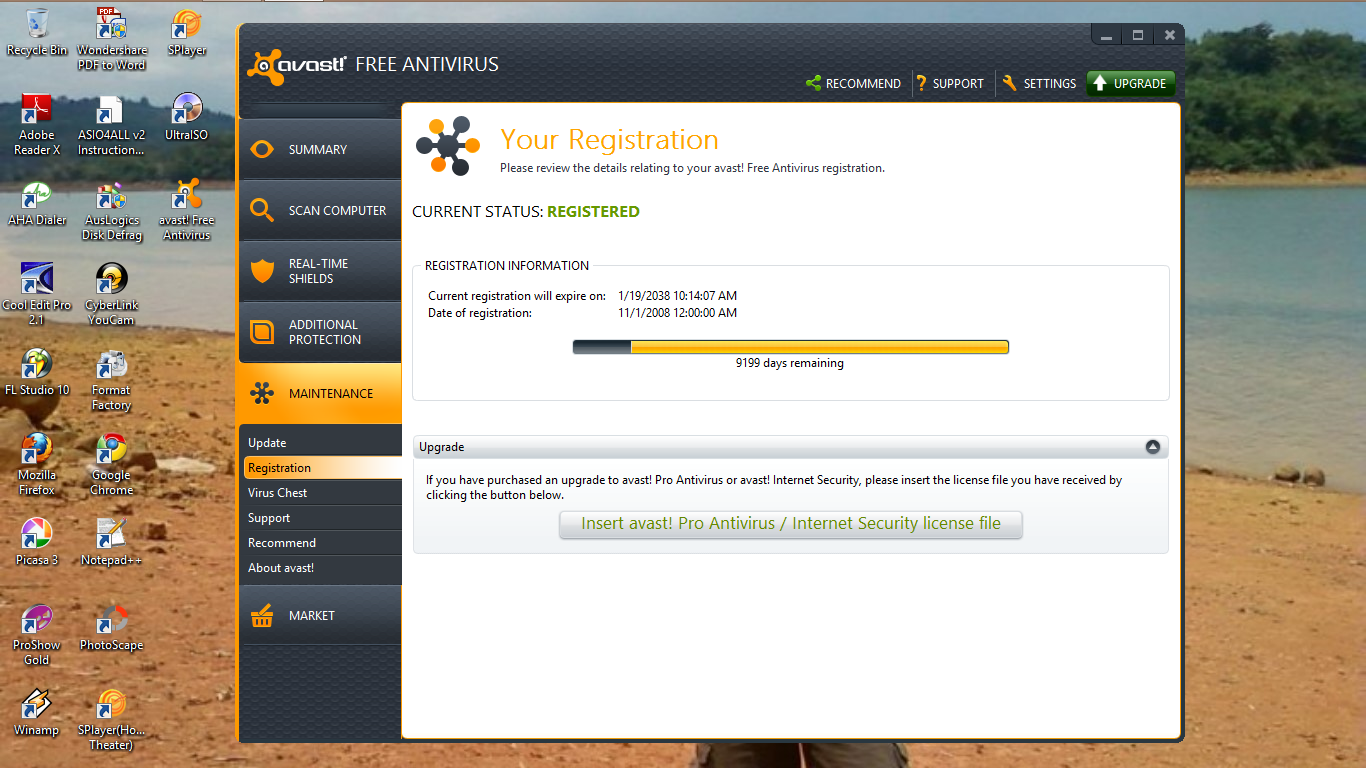The image size is (1366, 768).
Task: Launch Wondershare PDF to Word shortcut
Action: 111,38
